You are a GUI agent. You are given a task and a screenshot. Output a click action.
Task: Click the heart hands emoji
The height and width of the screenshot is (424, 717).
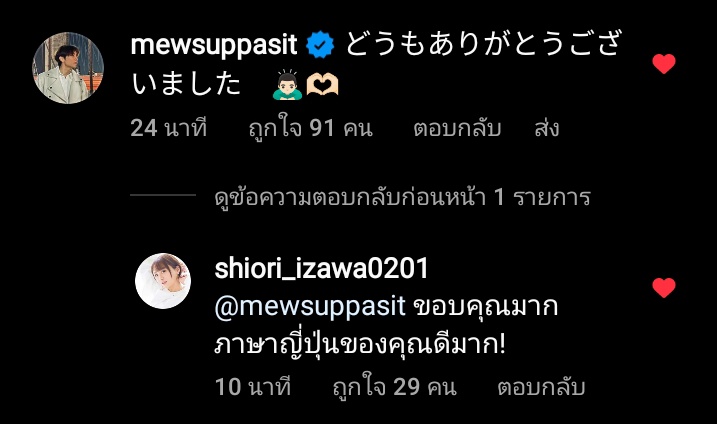coord(322,85)
